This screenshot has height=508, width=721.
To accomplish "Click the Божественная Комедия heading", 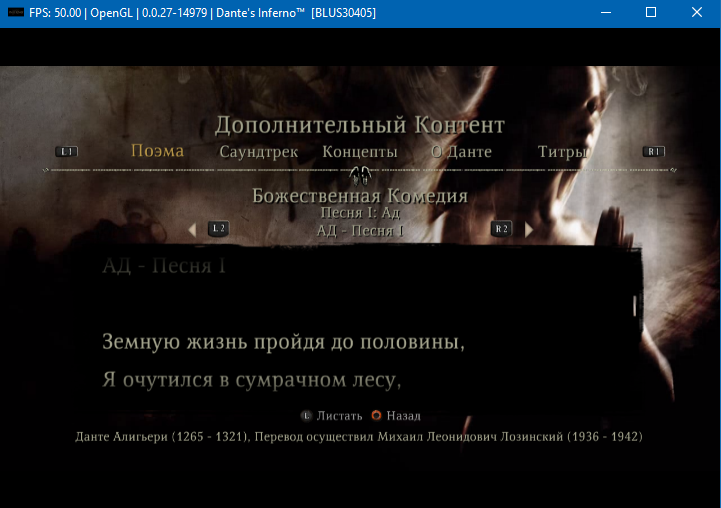I will click(x=360, y=196).
